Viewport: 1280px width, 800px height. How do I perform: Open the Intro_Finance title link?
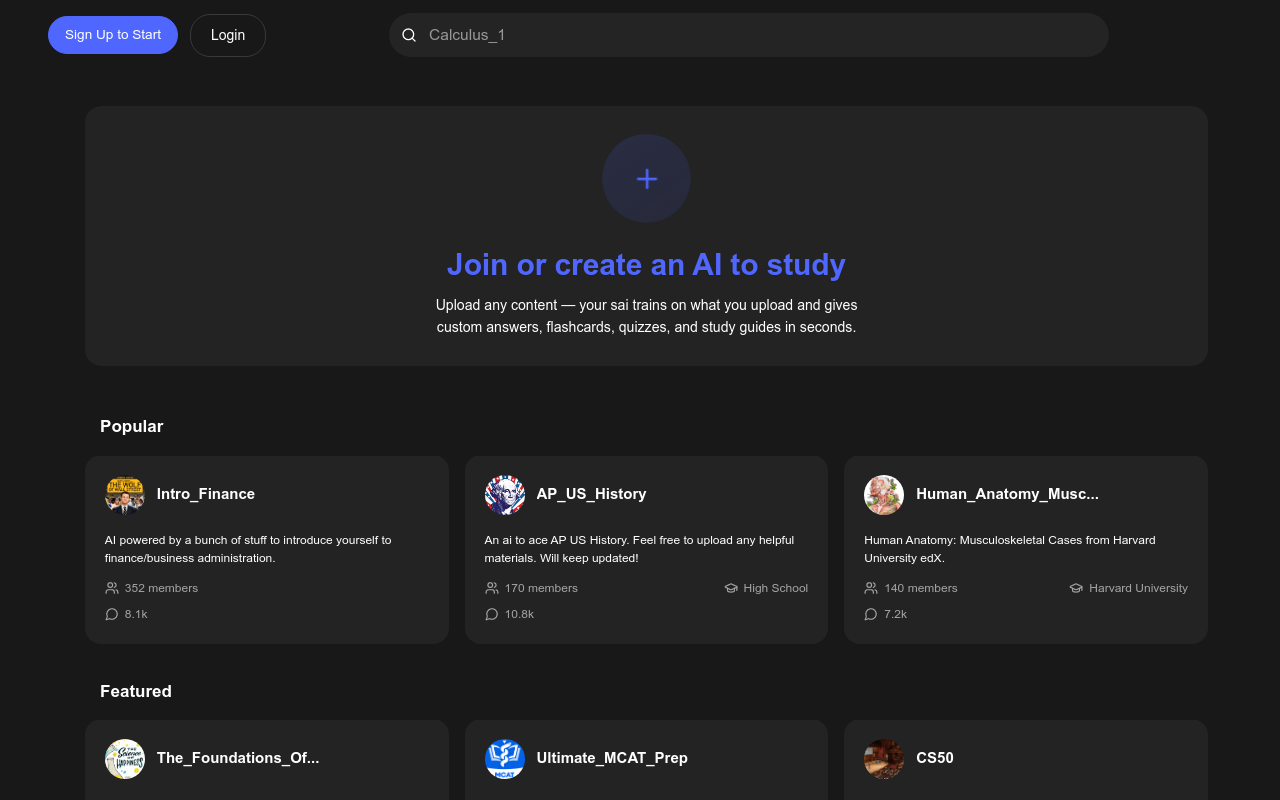[x=206, y=494]
